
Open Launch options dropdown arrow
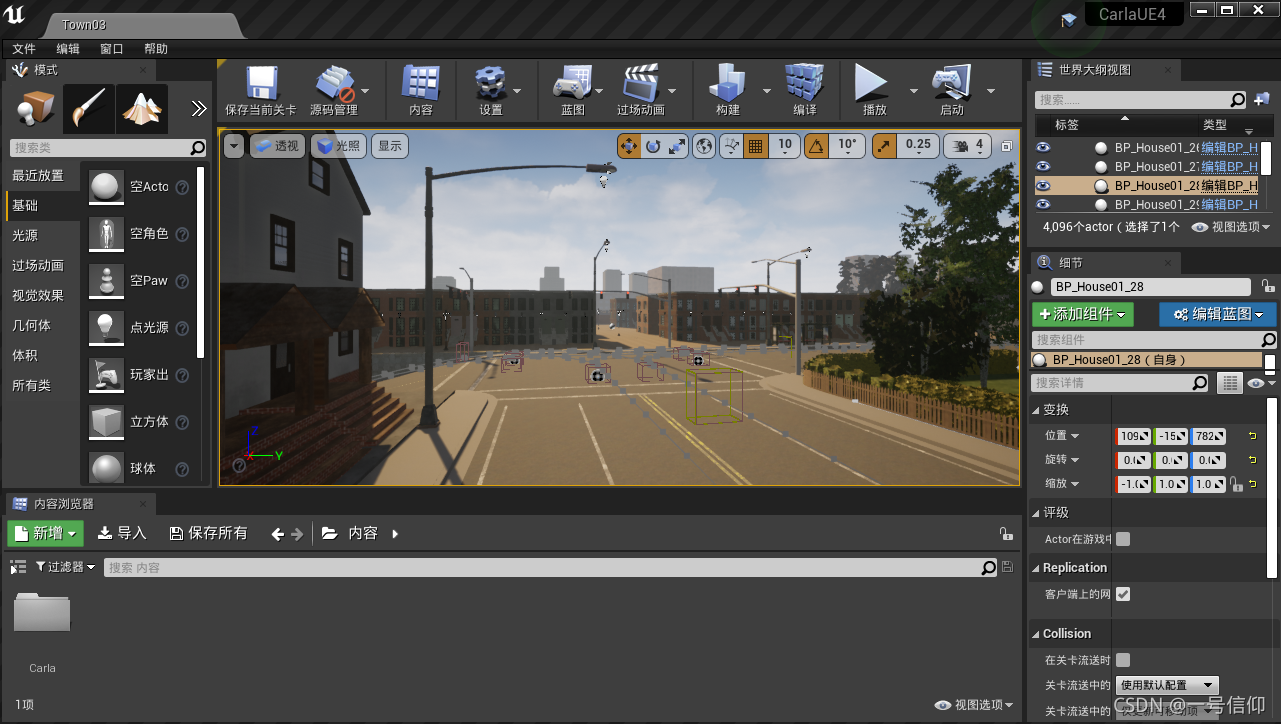click(990, 90)
